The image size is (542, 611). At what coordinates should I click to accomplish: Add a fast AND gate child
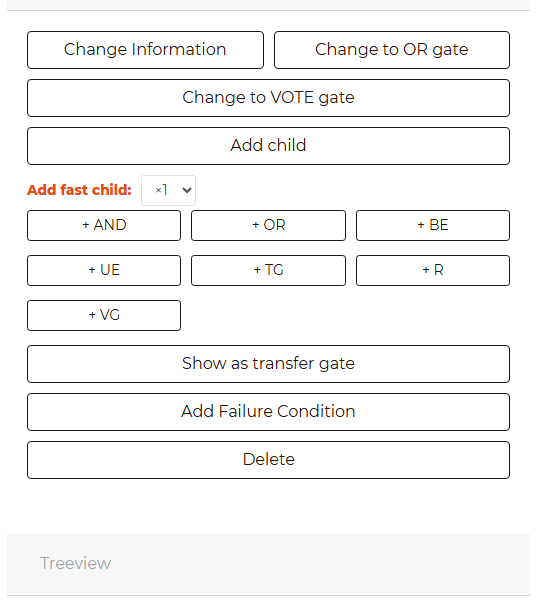click(104, 225)
